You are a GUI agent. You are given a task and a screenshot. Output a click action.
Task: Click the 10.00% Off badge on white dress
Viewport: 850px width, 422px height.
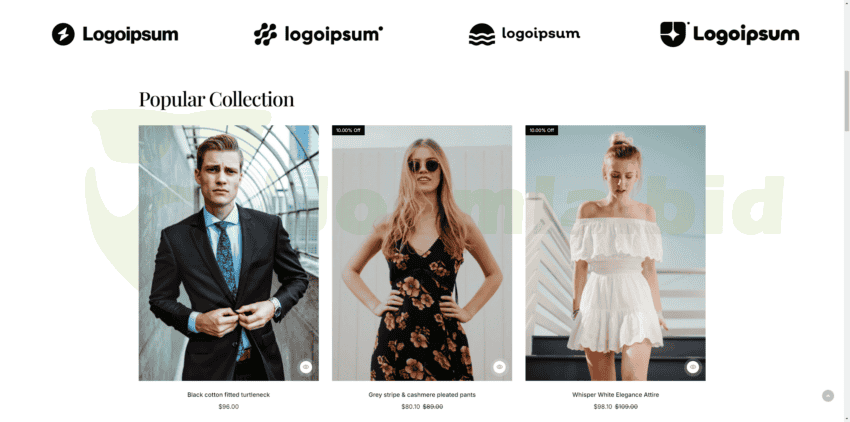click(542, 130)
